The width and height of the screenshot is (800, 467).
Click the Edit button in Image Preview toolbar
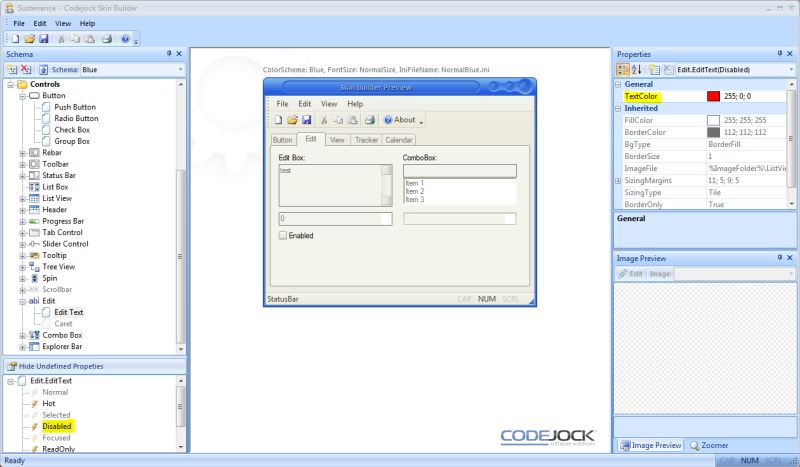point(631,274)
